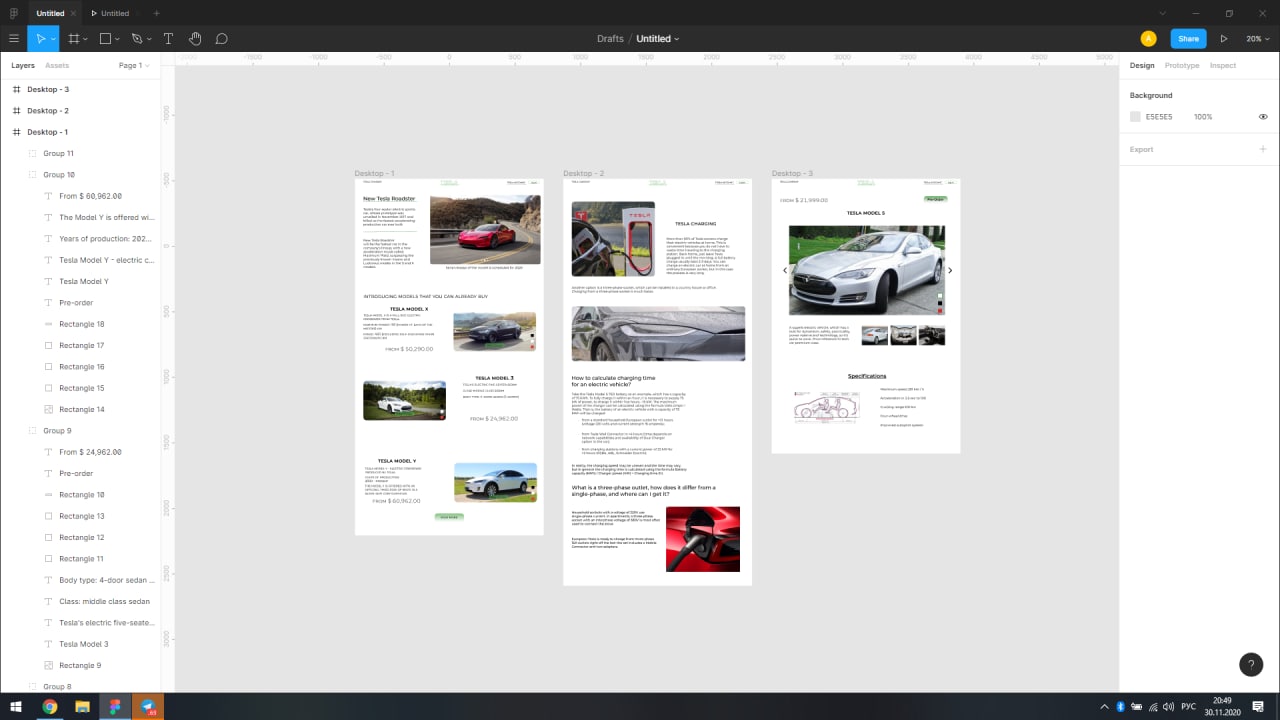Select the Text tool
This screenshot has width=1280, height=720.
click(x=168, y=39)
